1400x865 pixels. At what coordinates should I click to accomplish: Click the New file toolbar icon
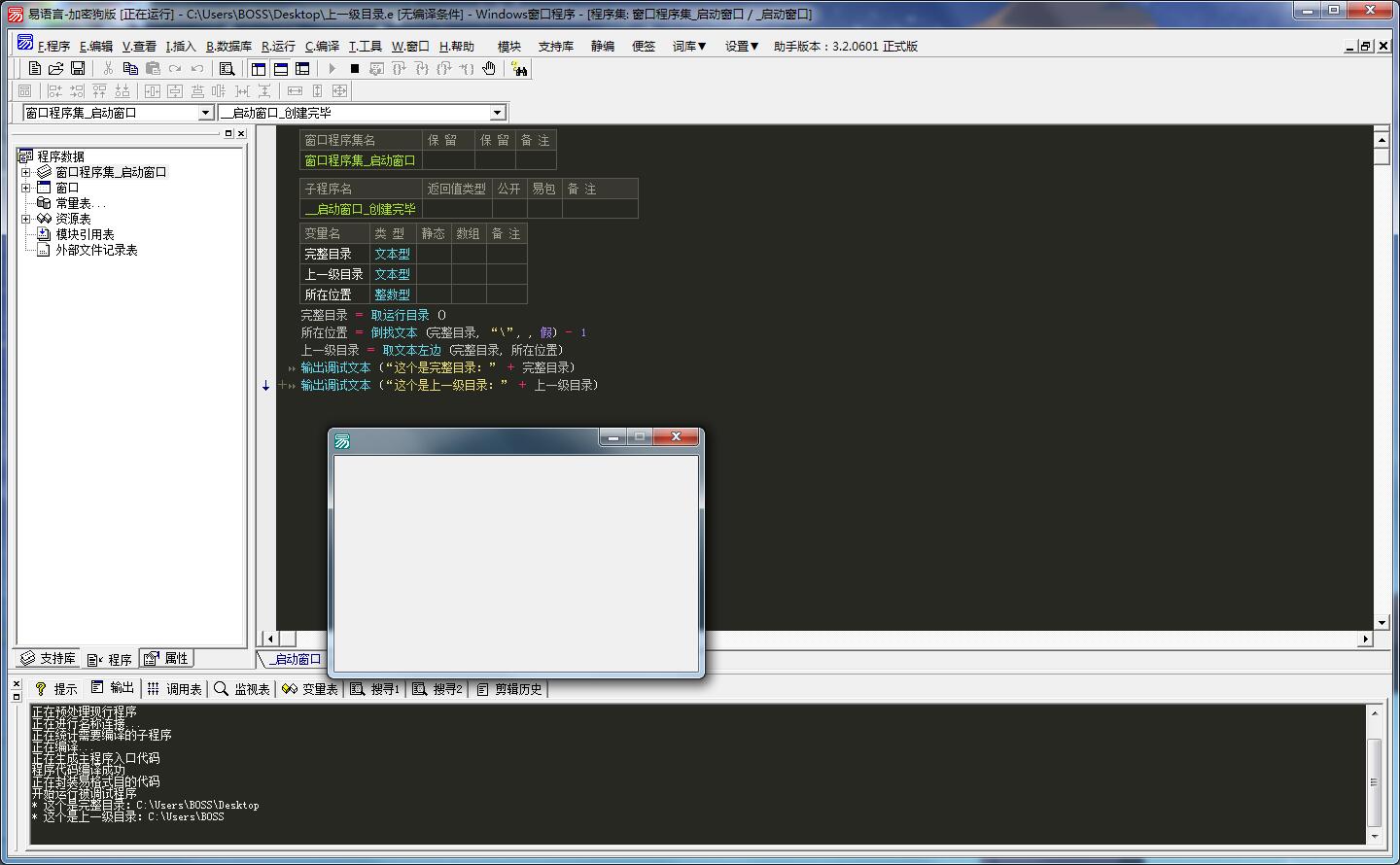pos(34,68)
